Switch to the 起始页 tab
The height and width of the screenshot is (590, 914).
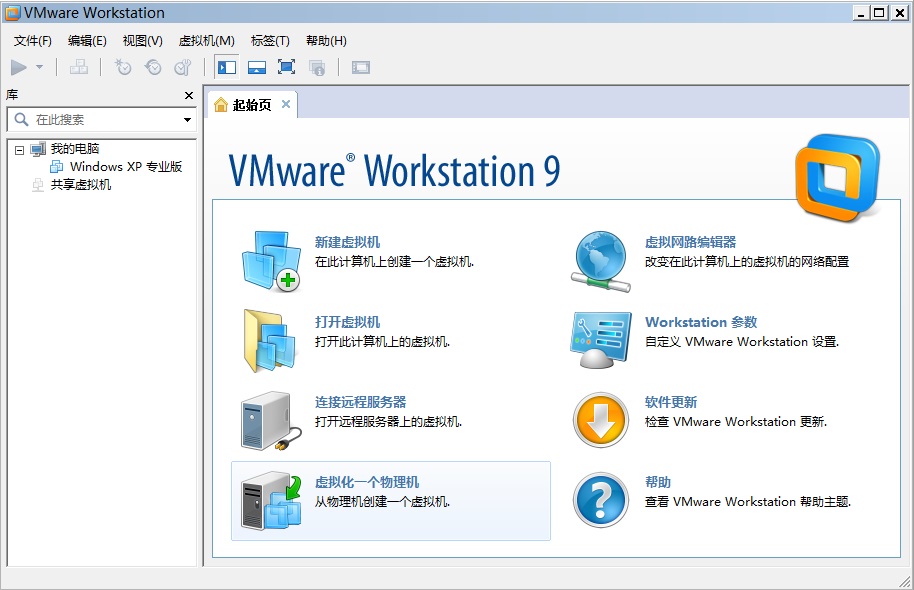pos(251,105)
